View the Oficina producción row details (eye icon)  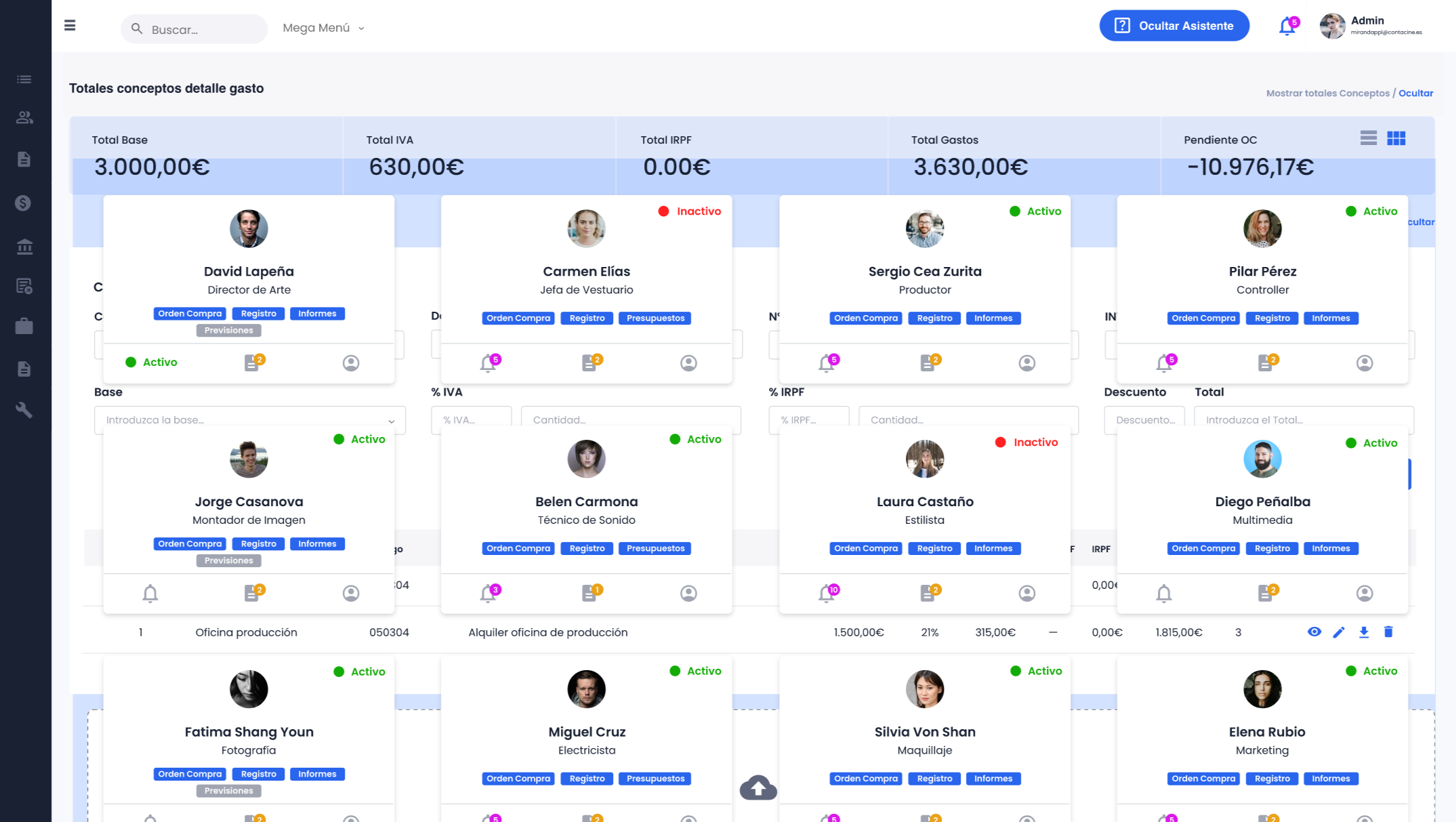click(x=1314, y=632)
